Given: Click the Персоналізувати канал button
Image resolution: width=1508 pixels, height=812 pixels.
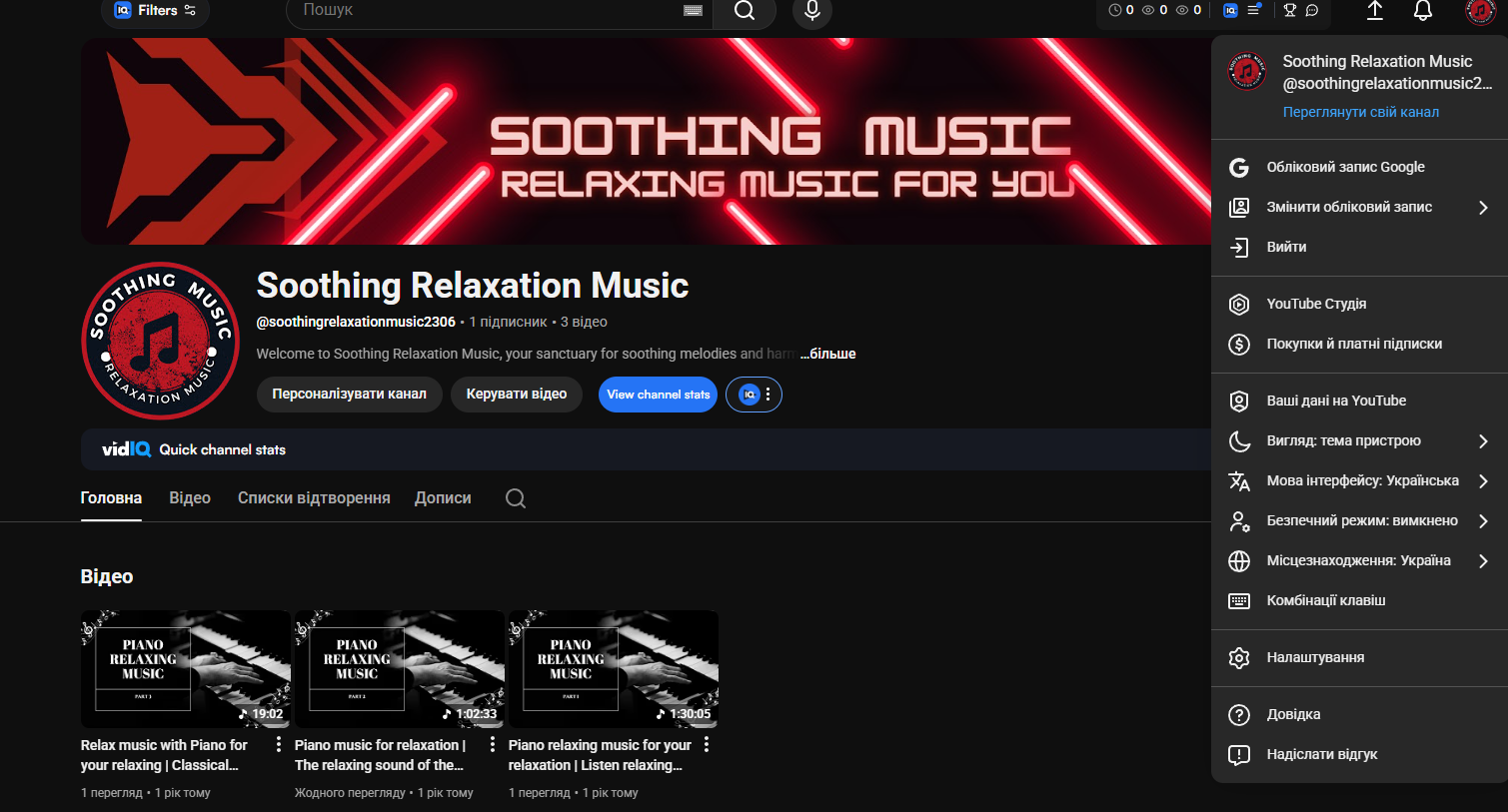Looking at the screenshot, I should [349, 395].
